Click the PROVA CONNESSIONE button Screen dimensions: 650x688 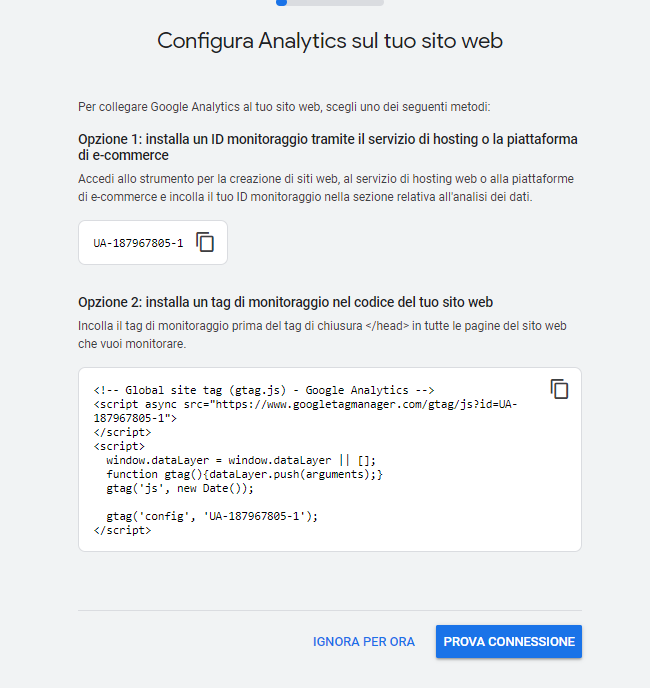point(509,641)
